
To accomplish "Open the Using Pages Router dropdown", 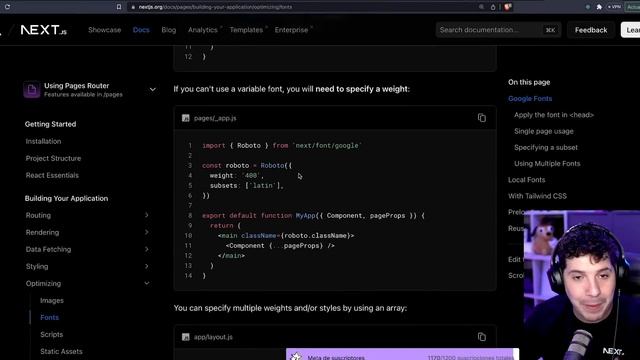I will click(152, 89).
